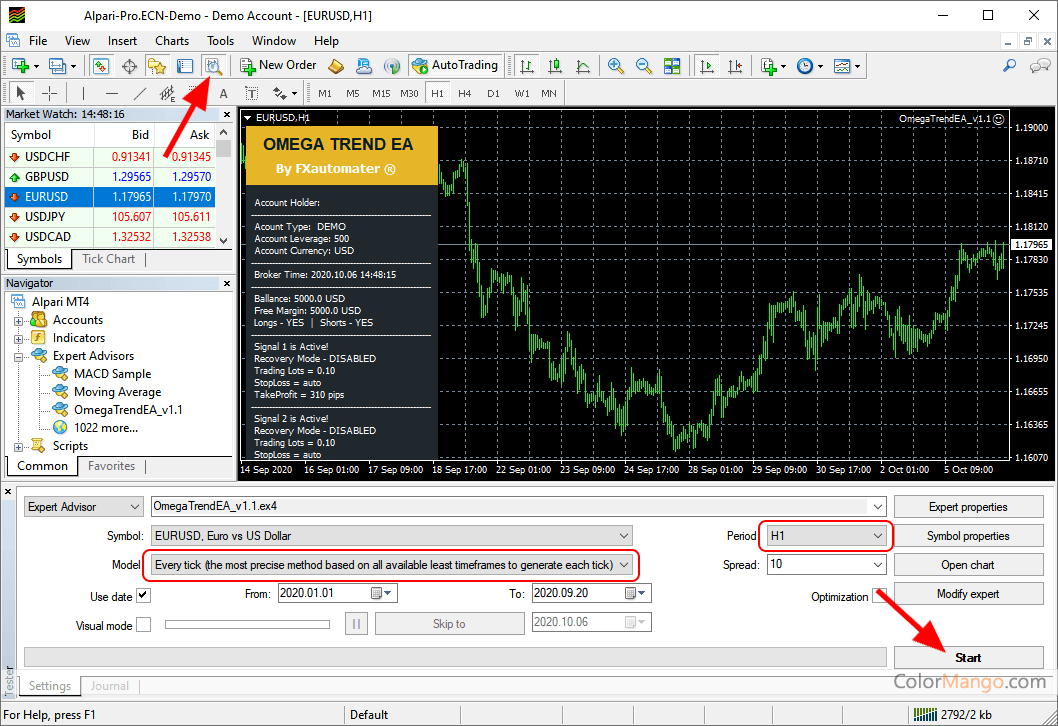
Task: Toggle the Terminal panel icon
Action: [x=185, y=65]
